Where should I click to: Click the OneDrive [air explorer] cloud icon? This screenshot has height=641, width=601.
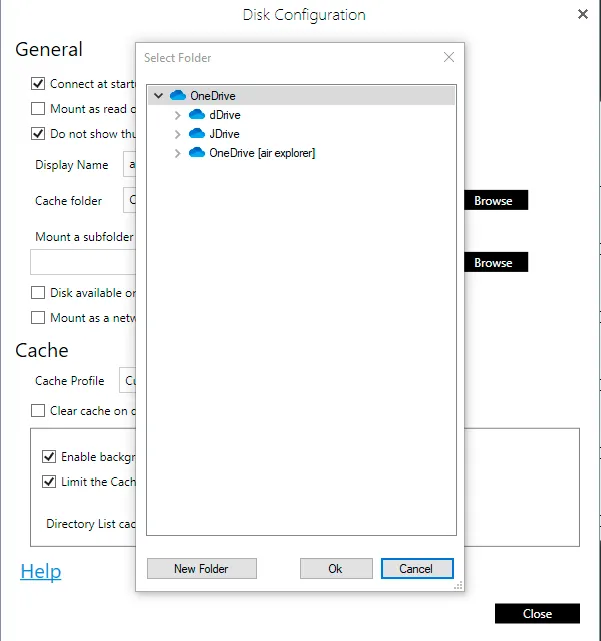click(x=197, y=152)
